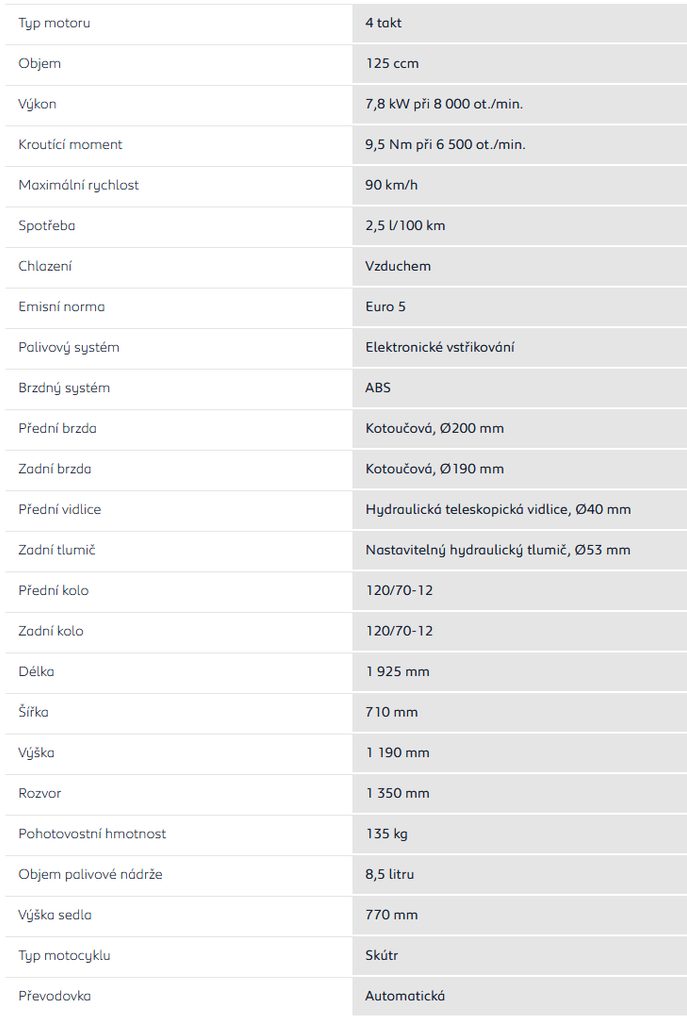
Task: Click the "Přední brzda" label
Action: coord(58,428)
